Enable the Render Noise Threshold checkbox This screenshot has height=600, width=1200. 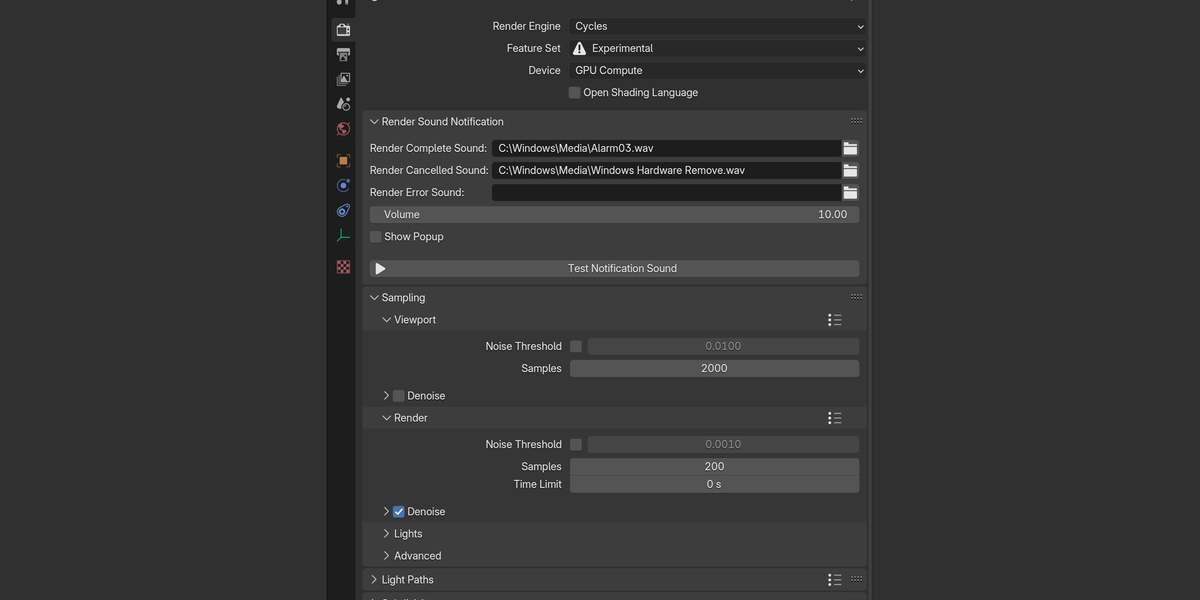point(576,444)
